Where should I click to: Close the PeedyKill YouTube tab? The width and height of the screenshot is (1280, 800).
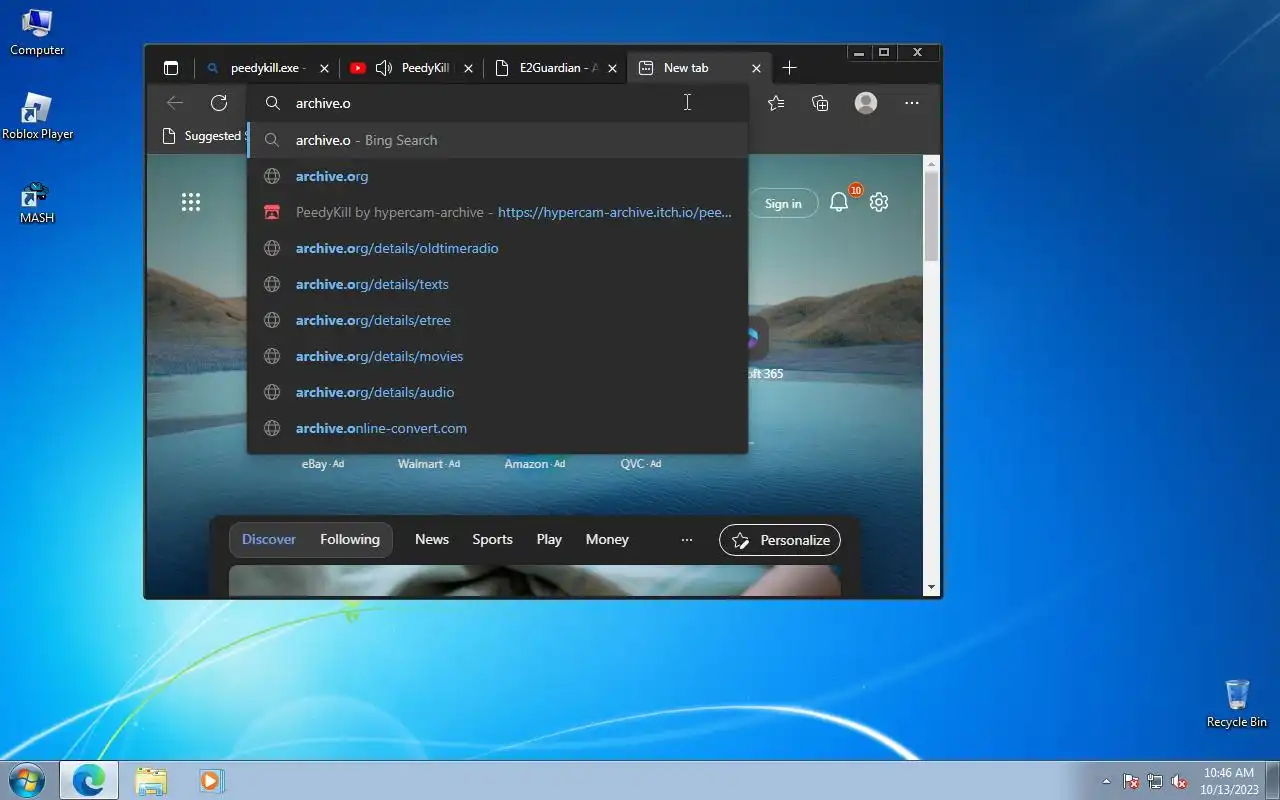[x=469, y=68]
